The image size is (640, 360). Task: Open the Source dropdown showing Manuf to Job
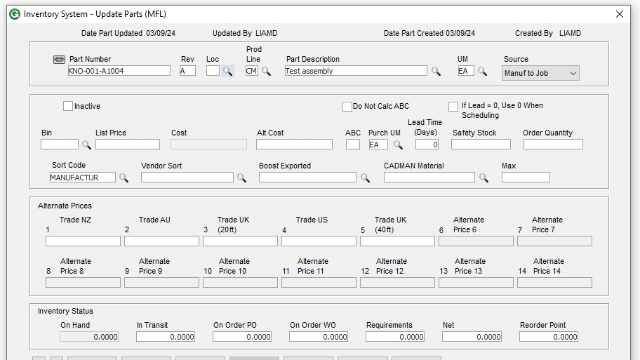[540, 73]
